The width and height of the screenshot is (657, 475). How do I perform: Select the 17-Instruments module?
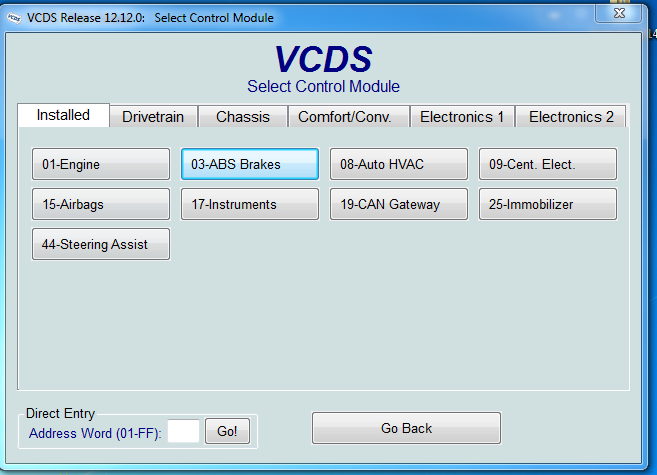(250, 204)
